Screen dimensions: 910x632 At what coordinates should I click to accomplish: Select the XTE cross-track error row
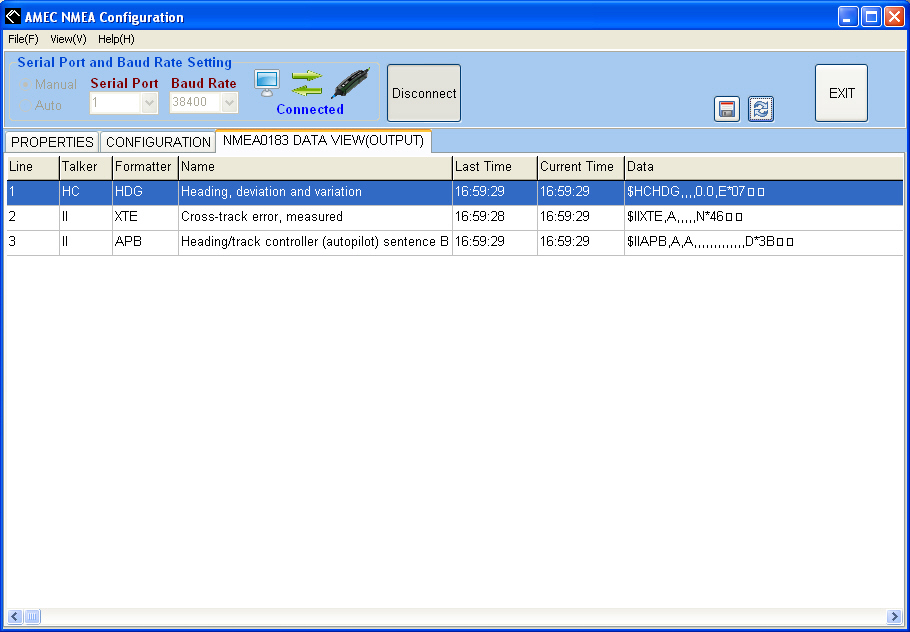[300, 217]
